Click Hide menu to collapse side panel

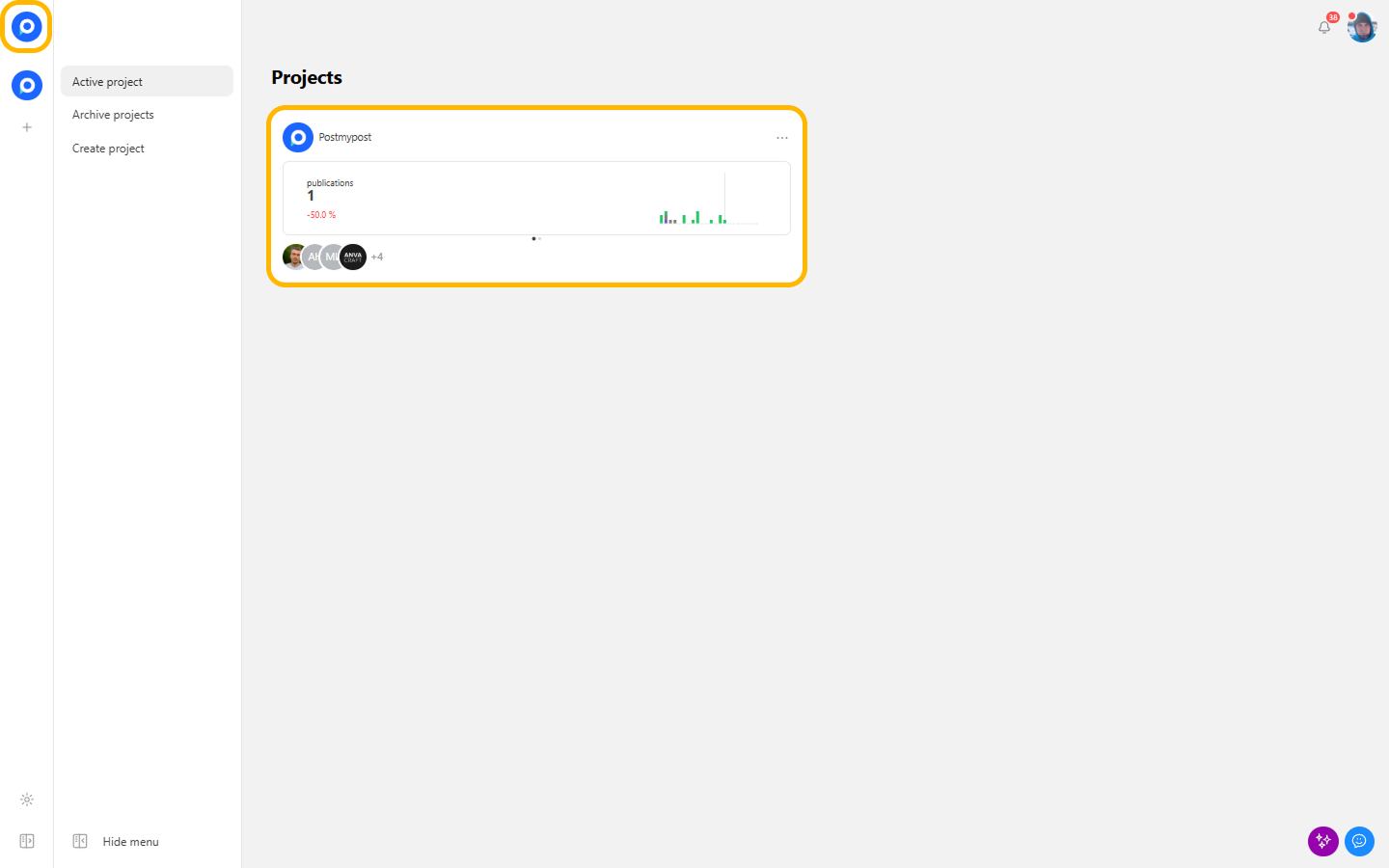pos(130,842)
